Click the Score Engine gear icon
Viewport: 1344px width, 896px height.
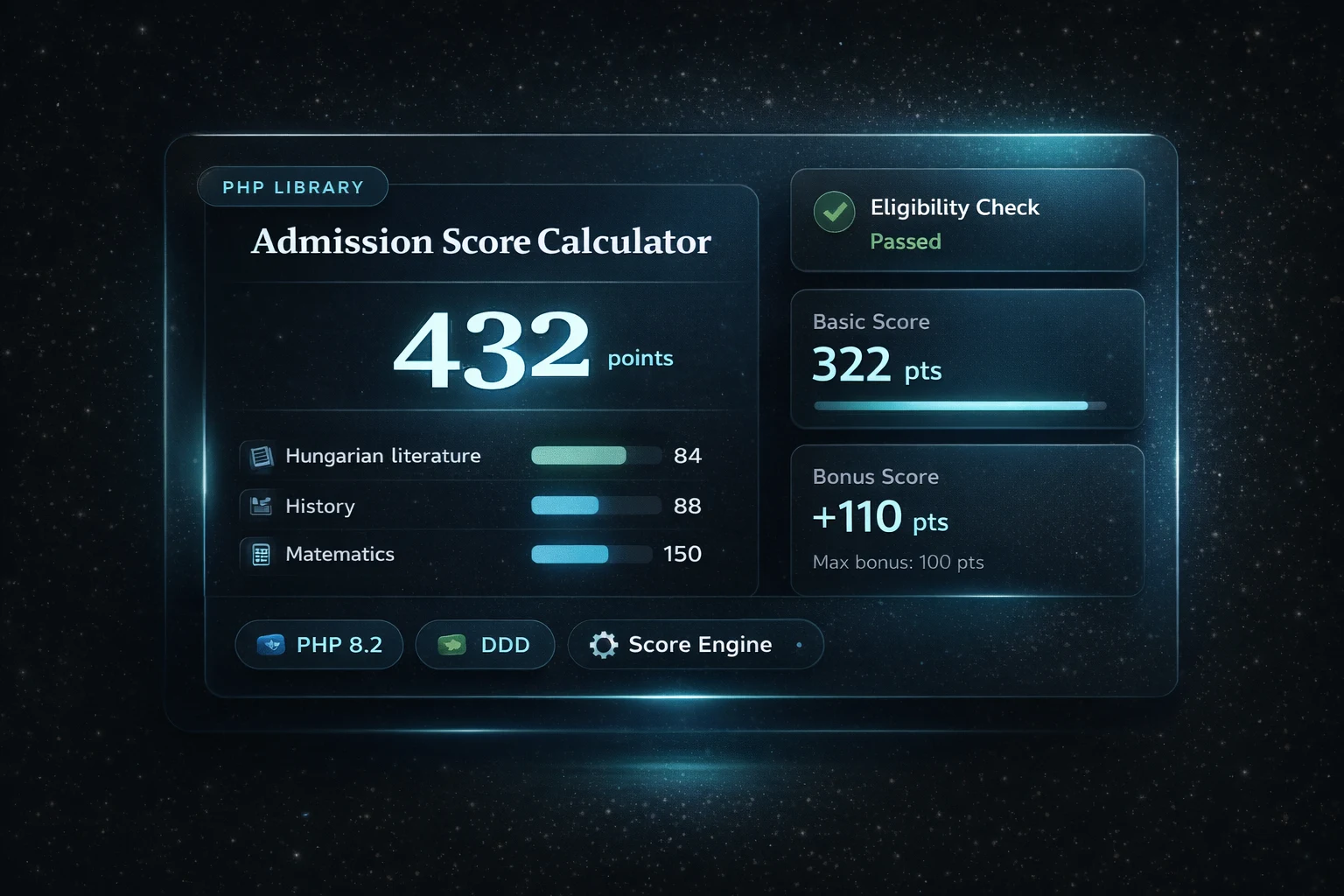point(604,645)
